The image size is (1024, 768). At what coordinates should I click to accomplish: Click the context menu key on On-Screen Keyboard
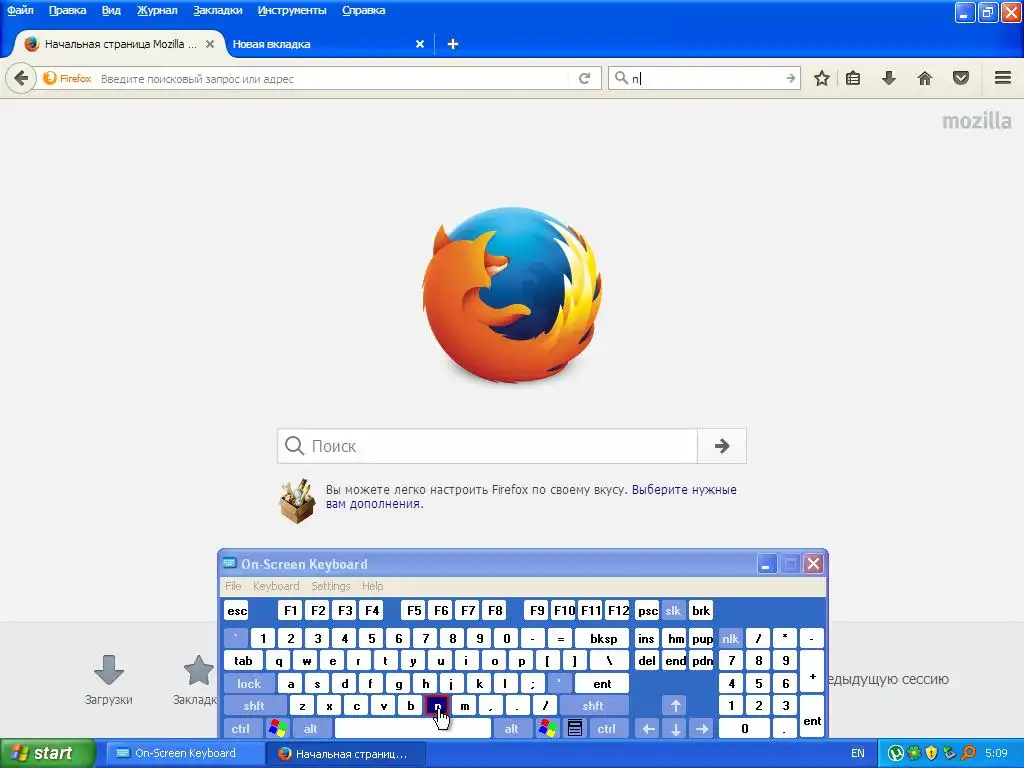pyautogui.click(x=575, y=728)
